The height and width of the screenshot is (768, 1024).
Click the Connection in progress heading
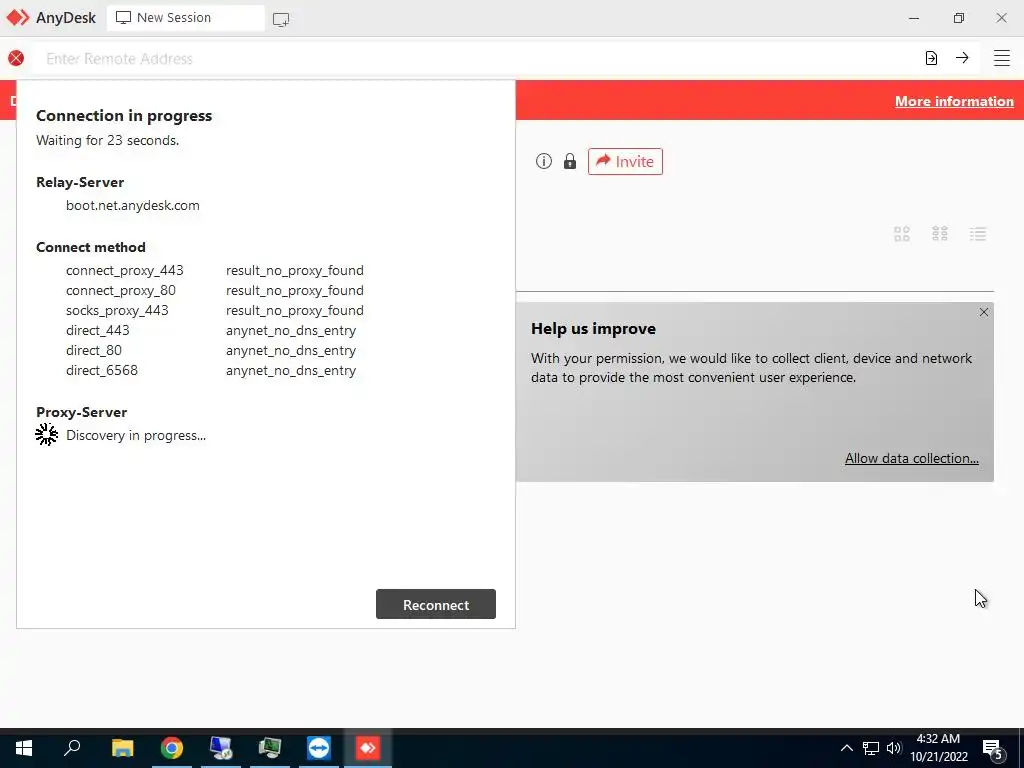point(124,116)
